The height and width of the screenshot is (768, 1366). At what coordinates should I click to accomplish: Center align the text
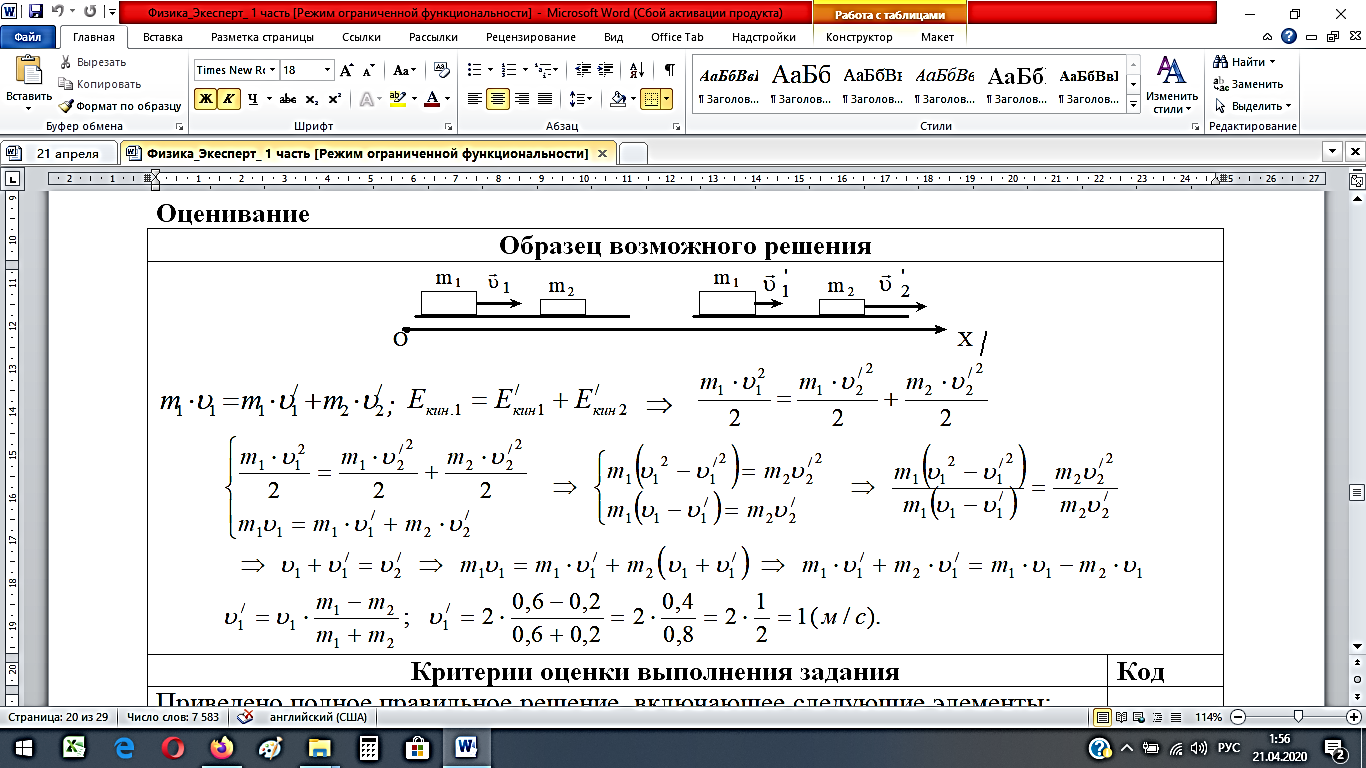click(x=498, y=98)
